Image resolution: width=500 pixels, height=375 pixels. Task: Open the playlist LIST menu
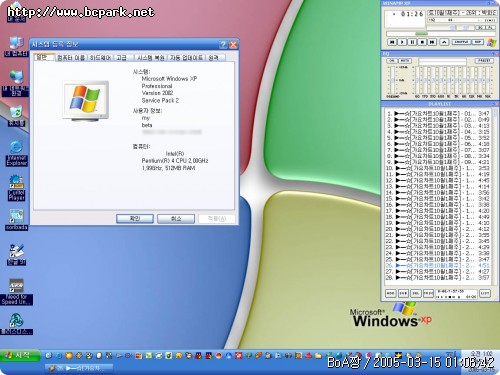click(x=485, y=293)
